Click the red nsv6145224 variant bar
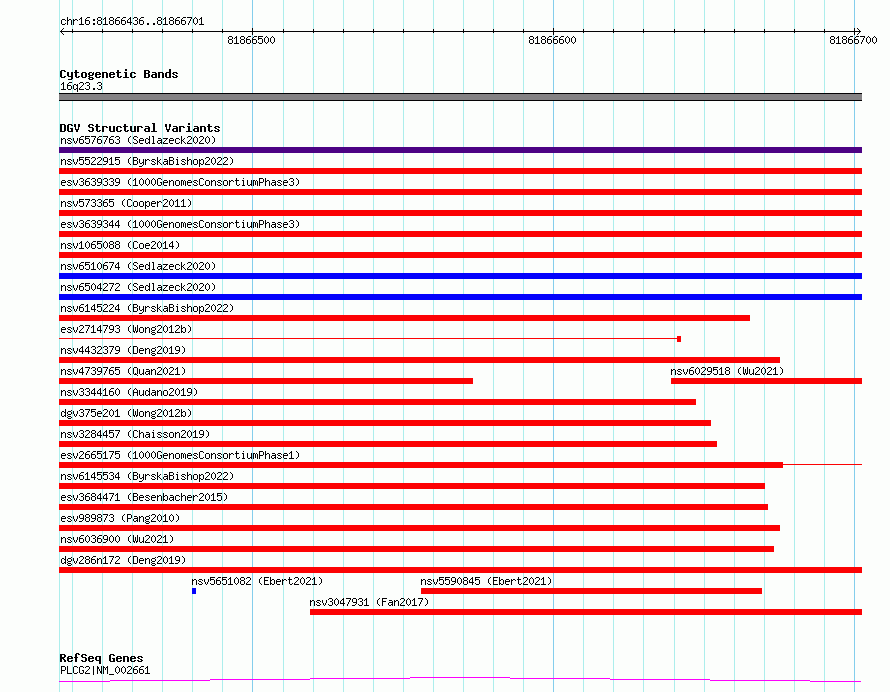Image resolution: width=890 pixels, height=692 pixels. coord(404,318)
